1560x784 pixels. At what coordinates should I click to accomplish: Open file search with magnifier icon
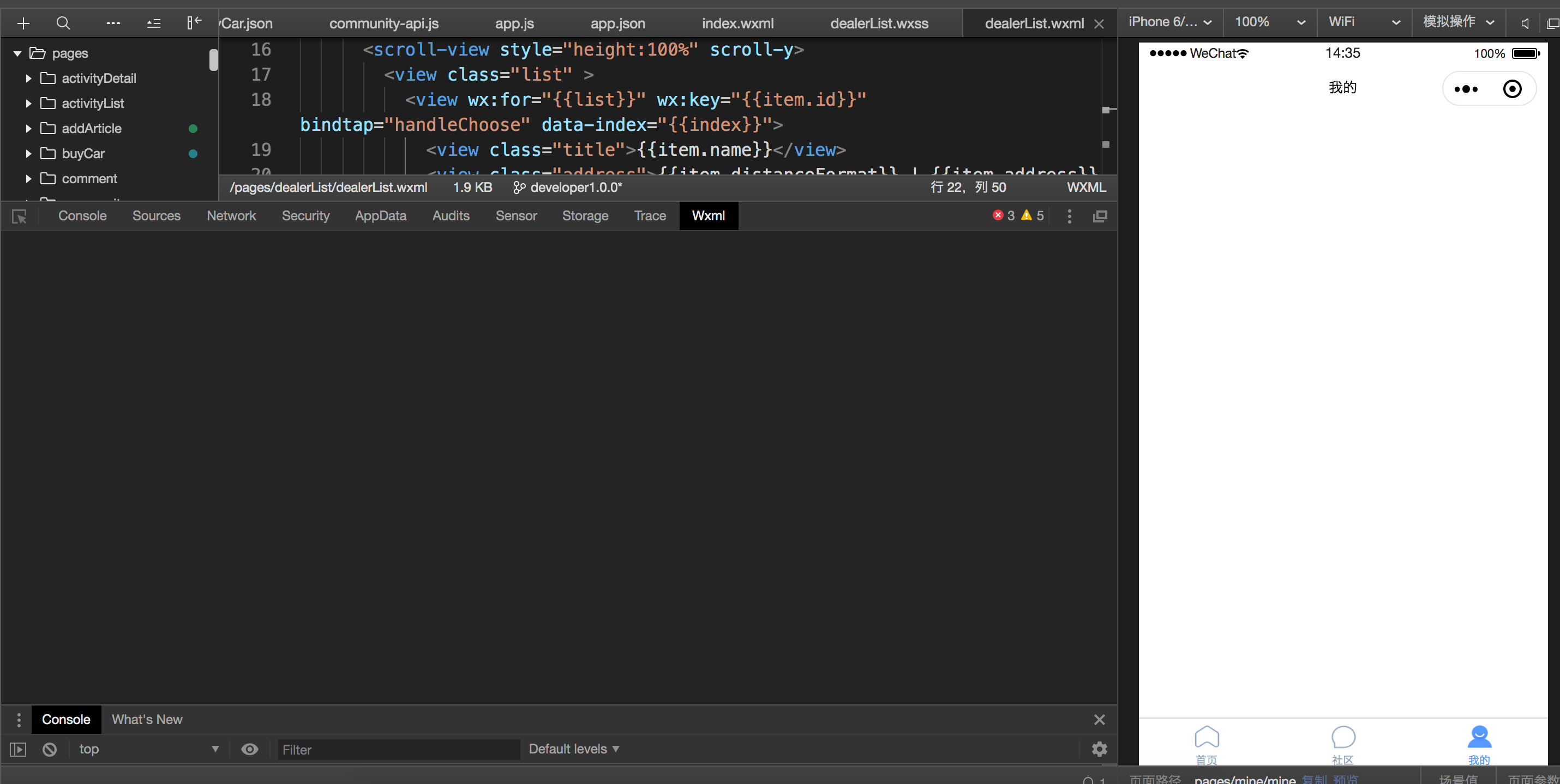pyautogui.click(x=63, y=23)
